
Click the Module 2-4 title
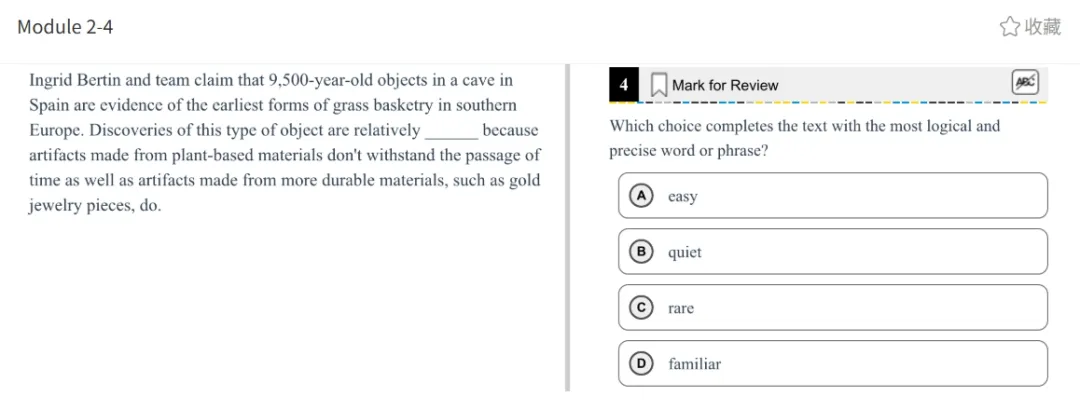pos(65,27)
